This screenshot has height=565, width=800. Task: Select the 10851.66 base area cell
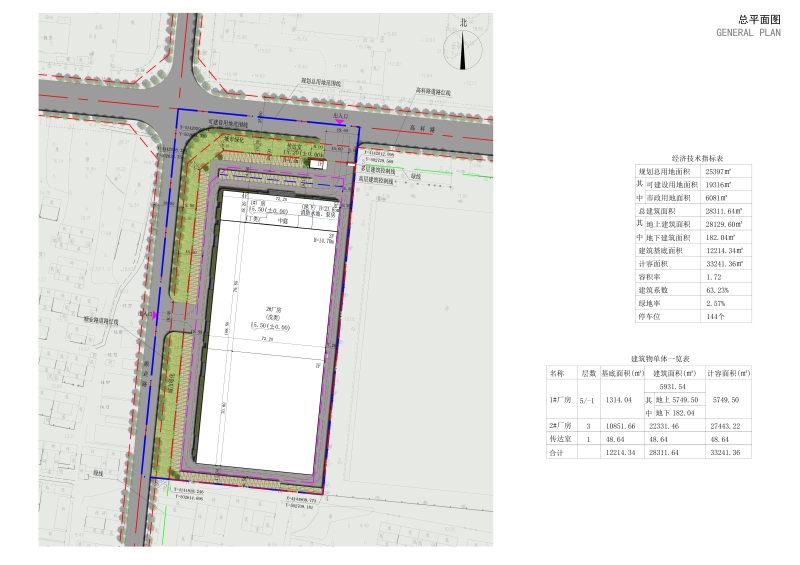tap(620, 426)
